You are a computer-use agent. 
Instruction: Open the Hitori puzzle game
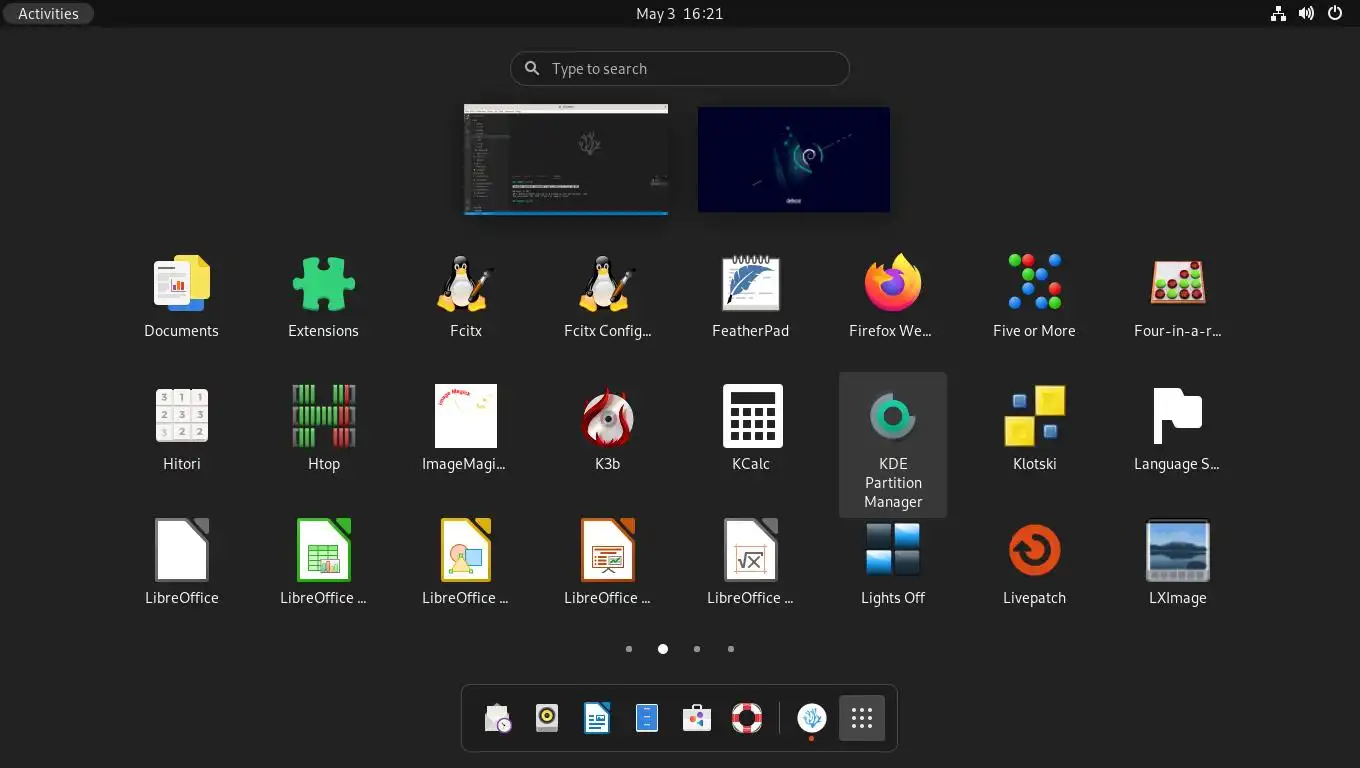[181, 428]
